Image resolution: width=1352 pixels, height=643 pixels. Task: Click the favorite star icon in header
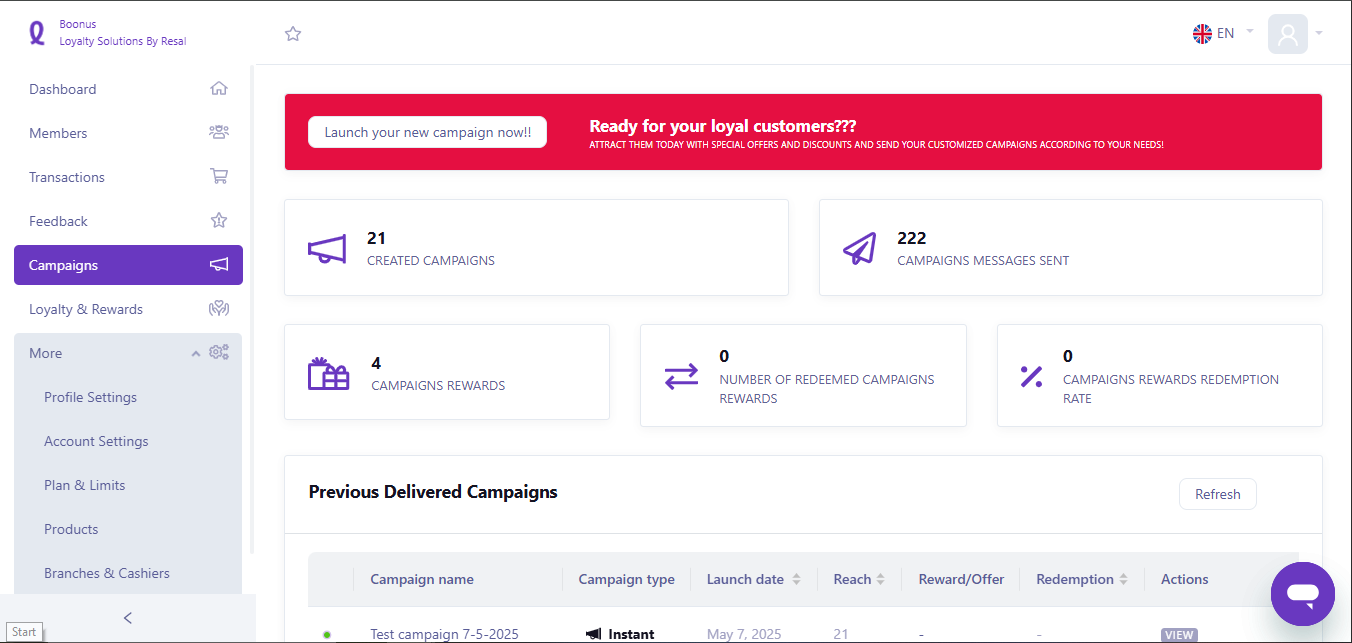point(293,34)
